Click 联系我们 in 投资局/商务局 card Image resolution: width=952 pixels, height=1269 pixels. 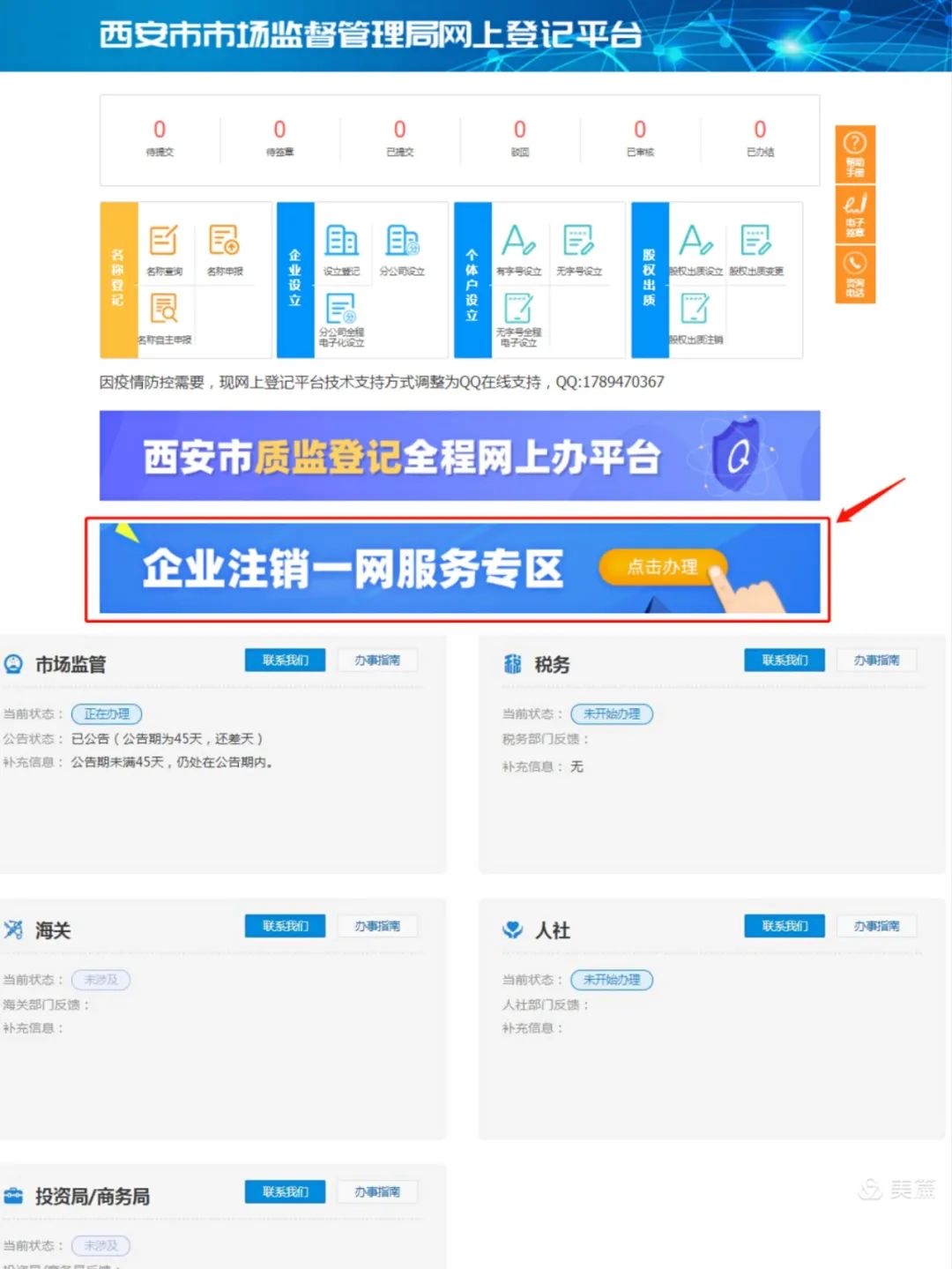point(285,1191)
